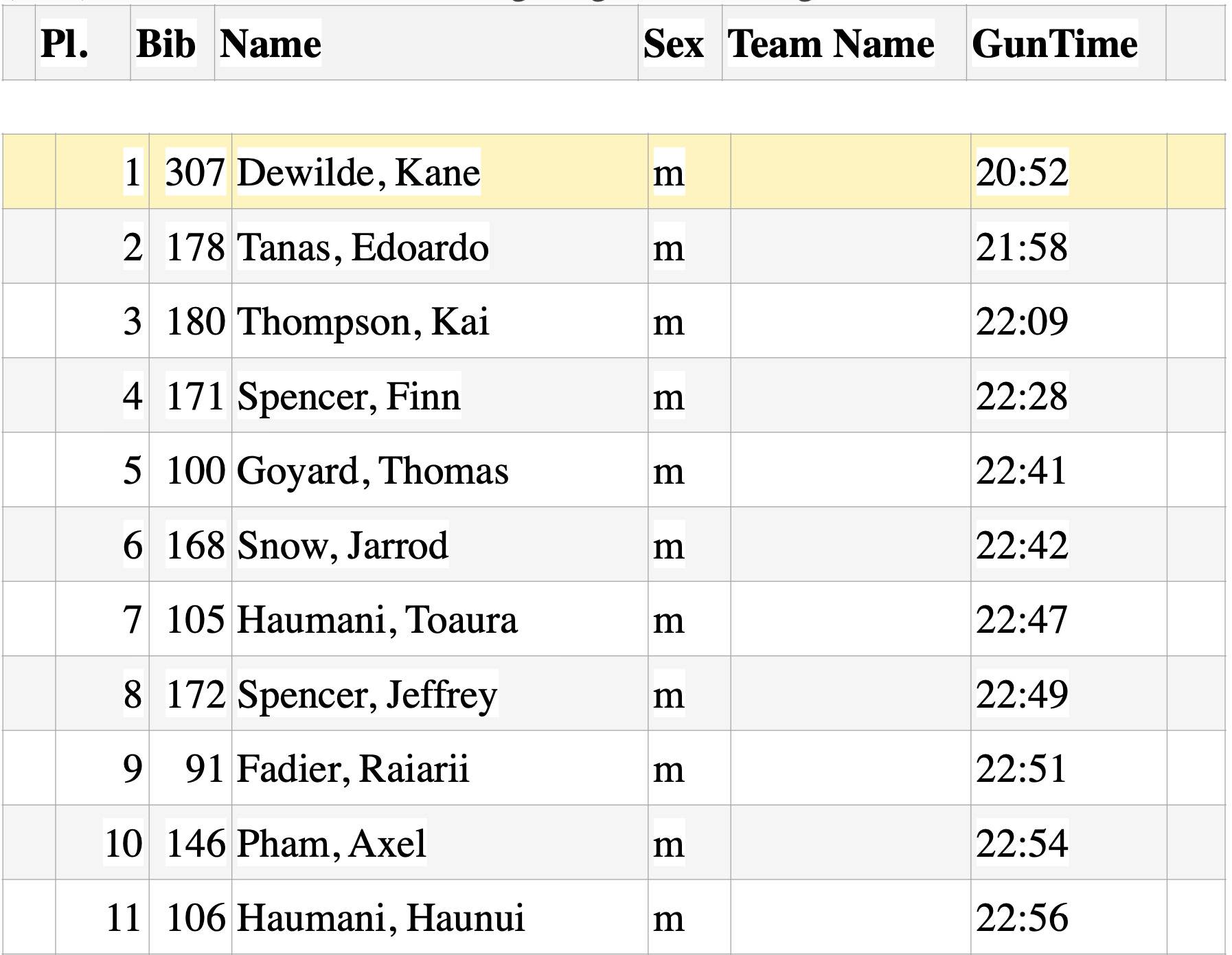
Task: Click the name Tanas, Edoardo
Action: 363,247
